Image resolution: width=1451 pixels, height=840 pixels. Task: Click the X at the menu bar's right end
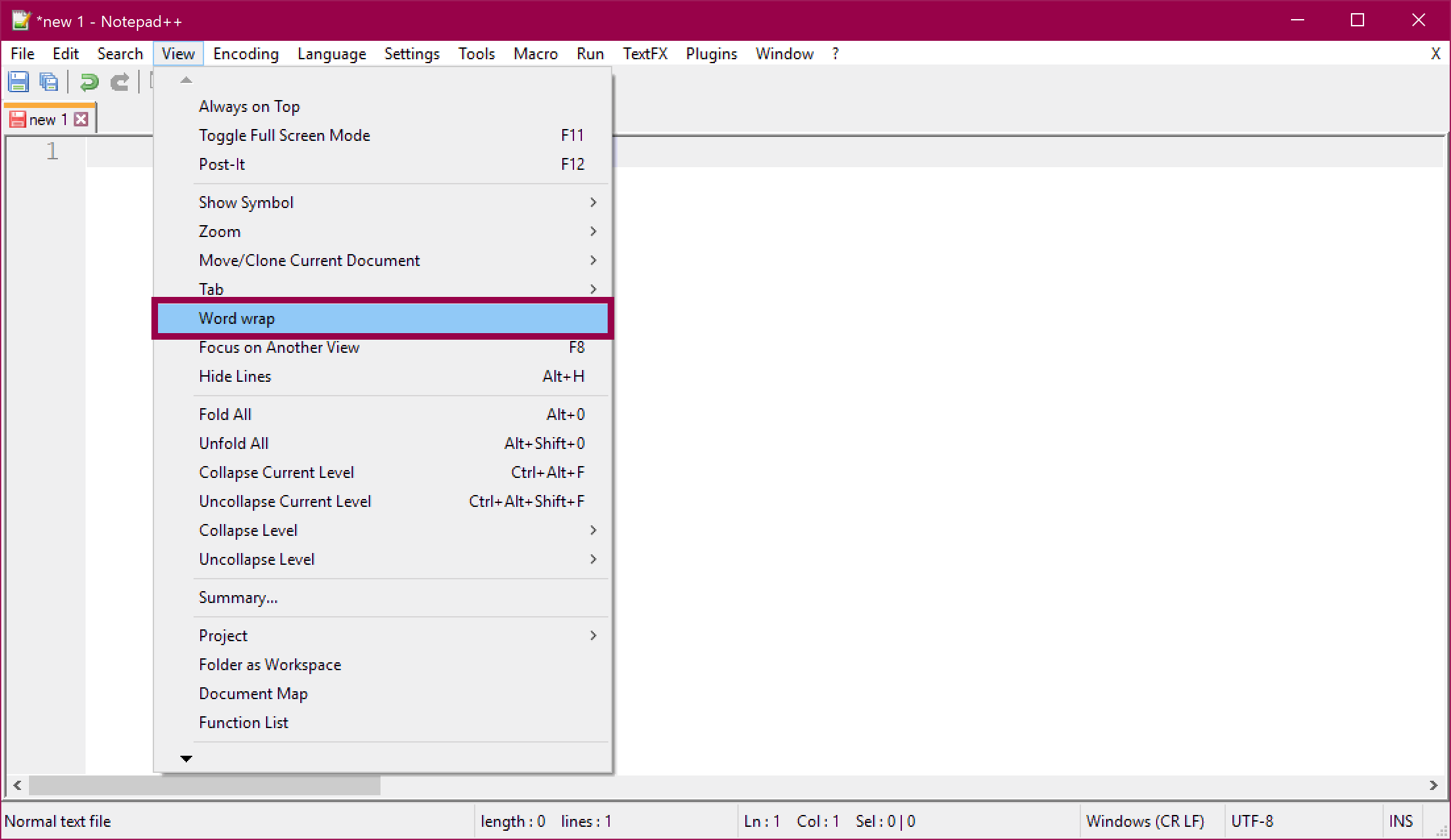(1435, 53)
